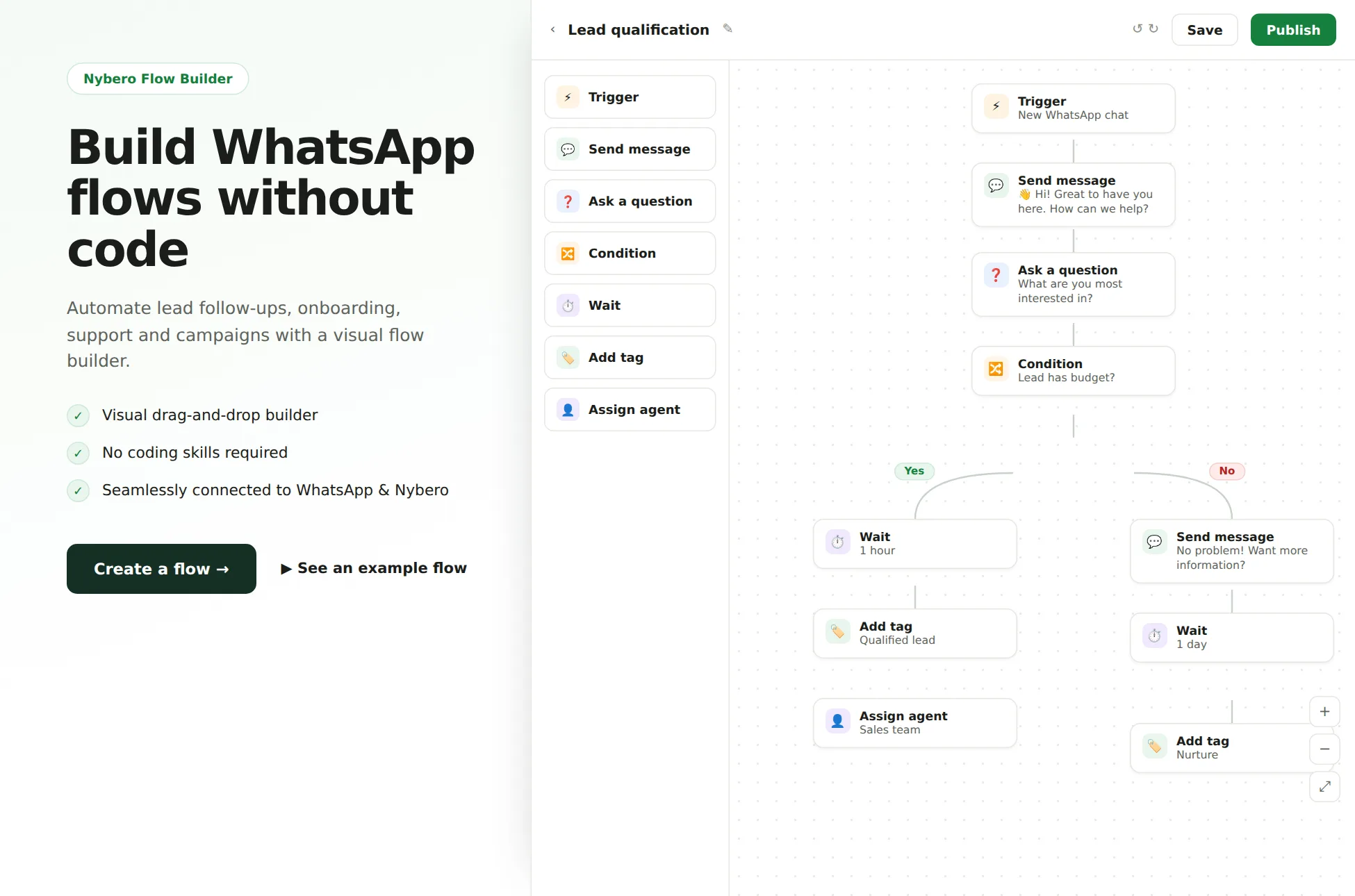Select the Condition block in the palette
Viewport: 1355px width, 896px height.
[x=630, y=254]
